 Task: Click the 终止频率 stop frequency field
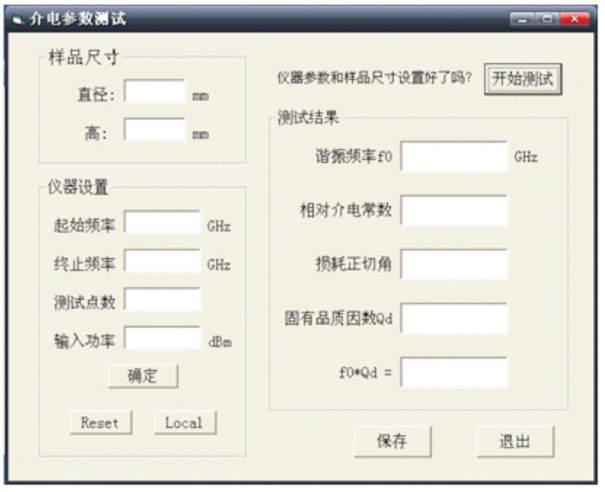click(162, 263)
